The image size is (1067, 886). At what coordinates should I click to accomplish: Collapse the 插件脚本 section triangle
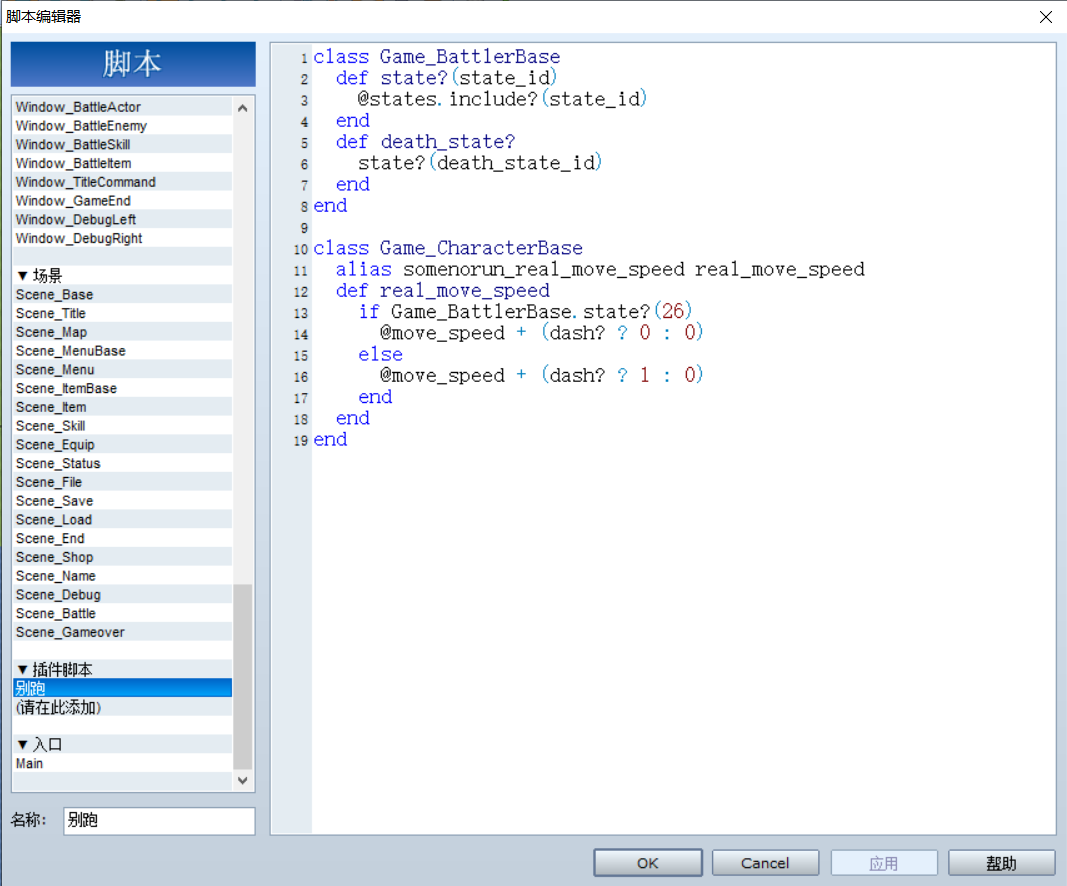tap(22, 670)
